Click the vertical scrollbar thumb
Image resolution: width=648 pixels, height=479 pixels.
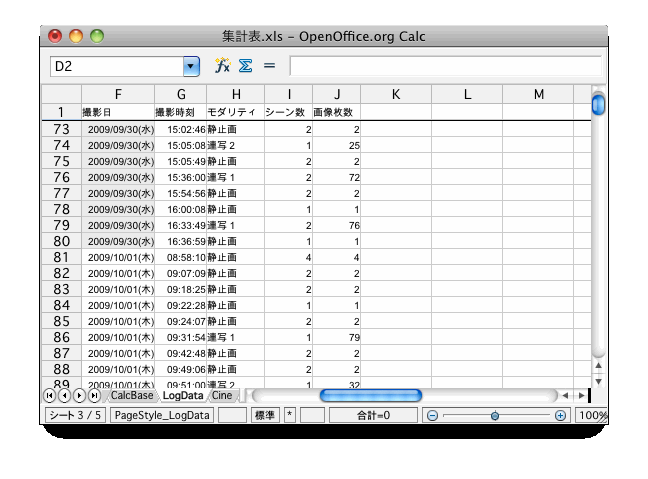598,105
